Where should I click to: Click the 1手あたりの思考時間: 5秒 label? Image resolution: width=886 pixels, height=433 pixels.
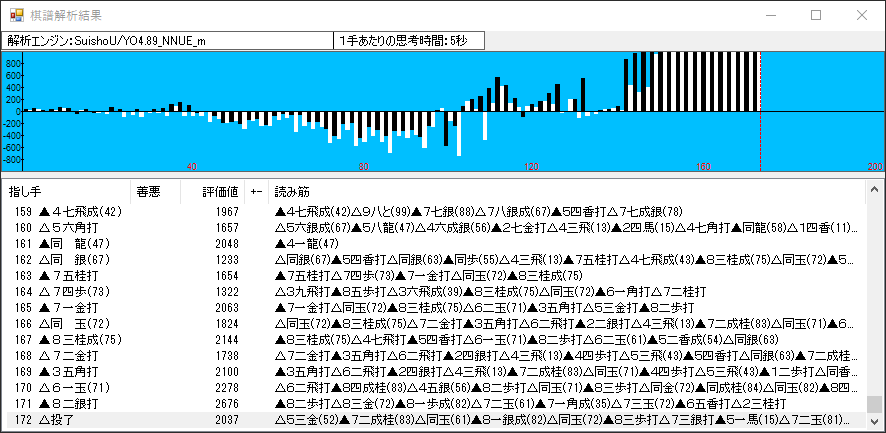click(409, 41)
